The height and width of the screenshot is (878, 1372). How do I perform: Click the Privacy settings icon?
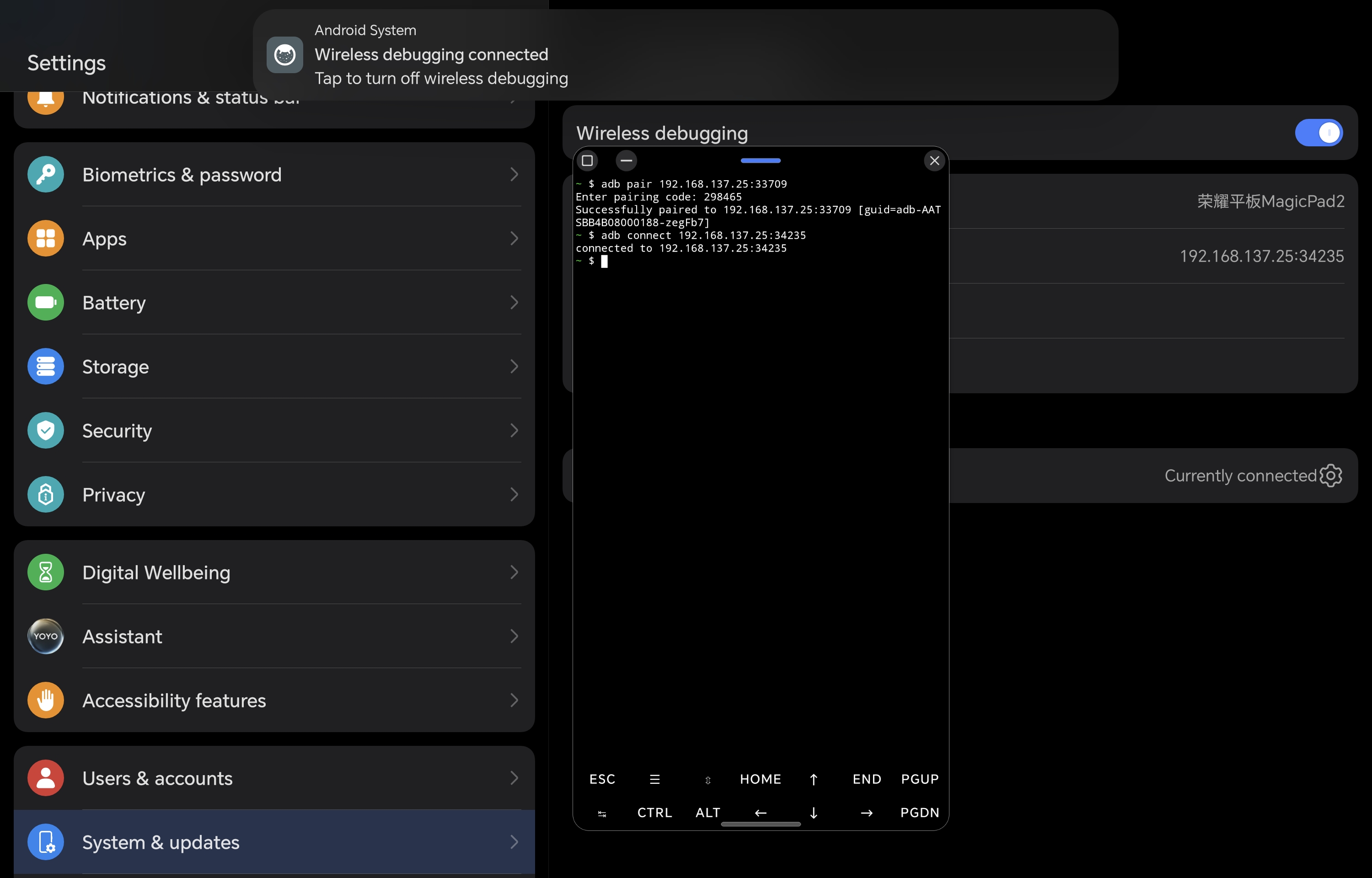(x=44, y=494)
